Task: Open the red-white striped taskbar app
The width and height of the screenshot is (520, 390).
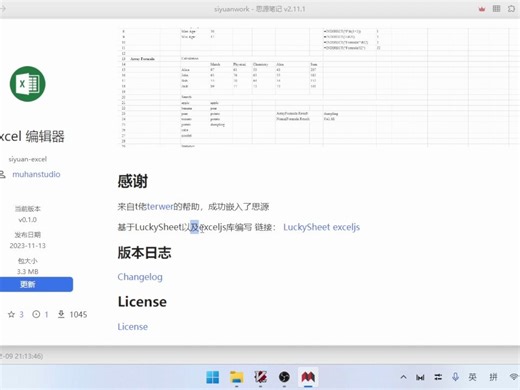Action: 260,377
